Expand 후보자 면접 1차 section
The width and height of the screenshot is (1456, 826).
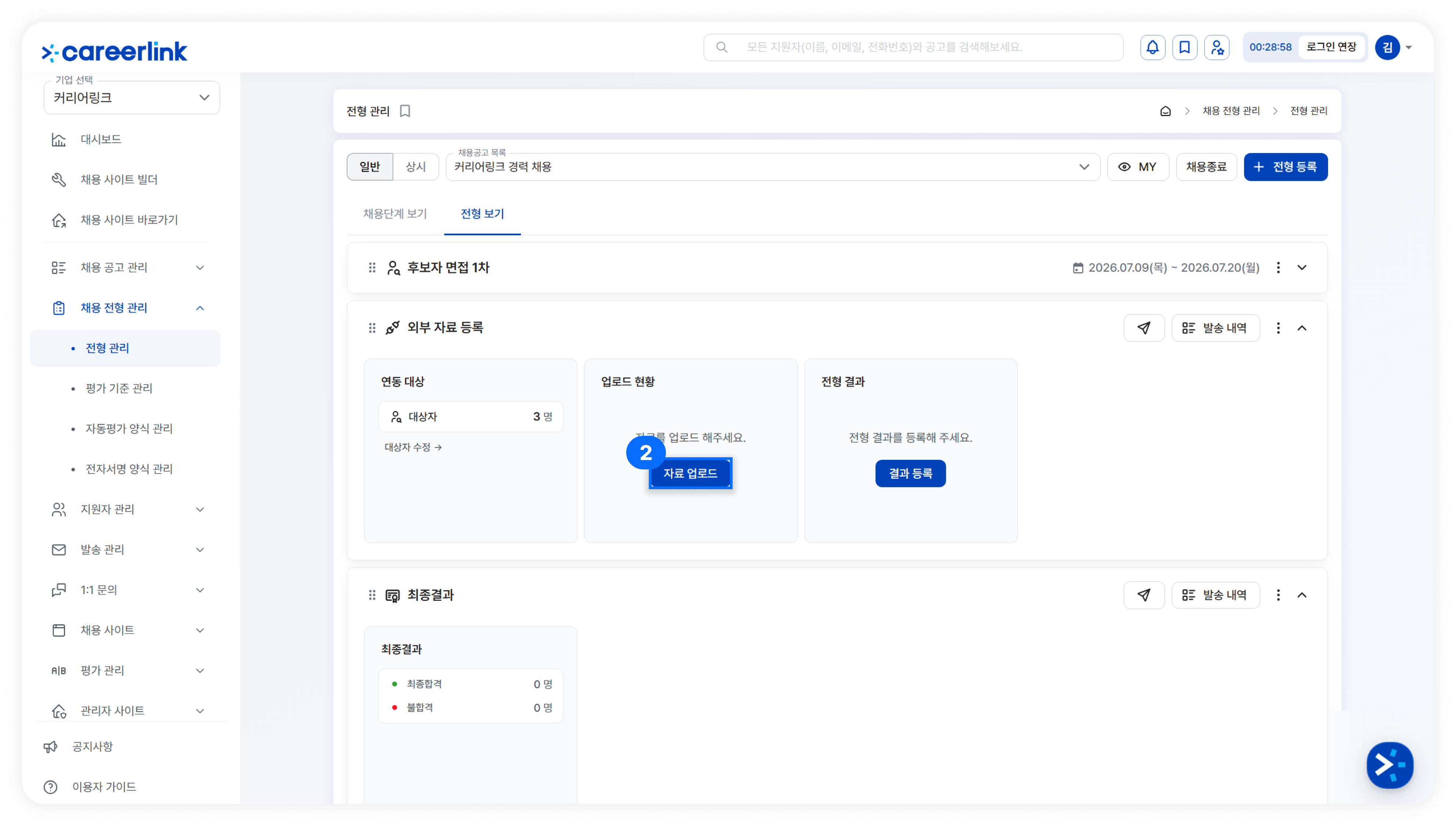pos(1302,268)
